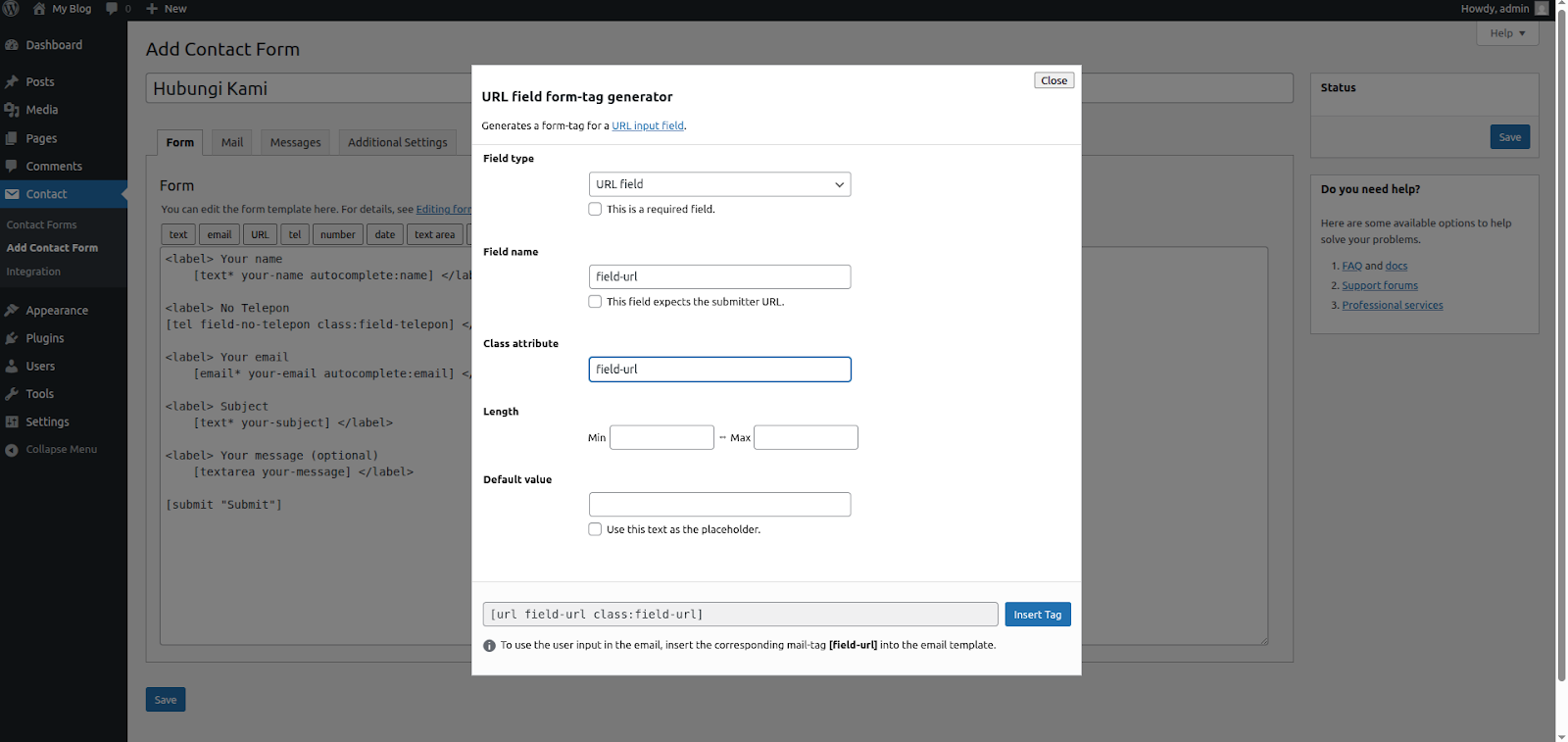Open Media via its sidebar icon

click(12, 110)
